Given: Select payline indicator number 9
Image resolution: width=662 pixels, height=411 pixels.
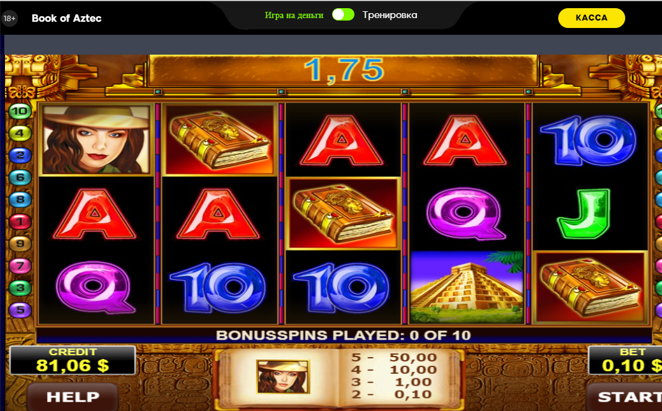Looking at the screenshot, I should [19, 244].
